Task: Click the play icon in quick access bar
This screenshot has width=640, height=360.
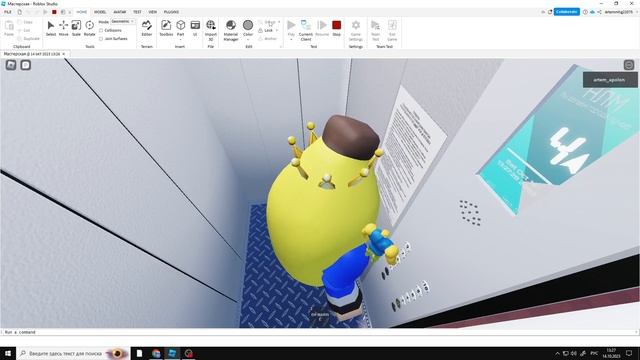Action: (45, 12)
